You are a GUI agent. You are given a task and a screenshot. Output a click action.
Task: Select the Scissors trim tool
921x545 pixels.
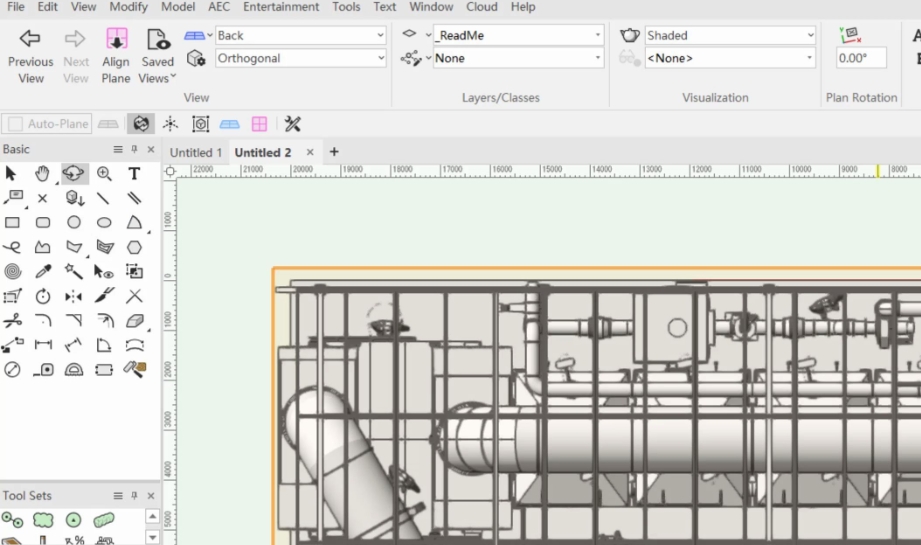(x=12, y=321)
